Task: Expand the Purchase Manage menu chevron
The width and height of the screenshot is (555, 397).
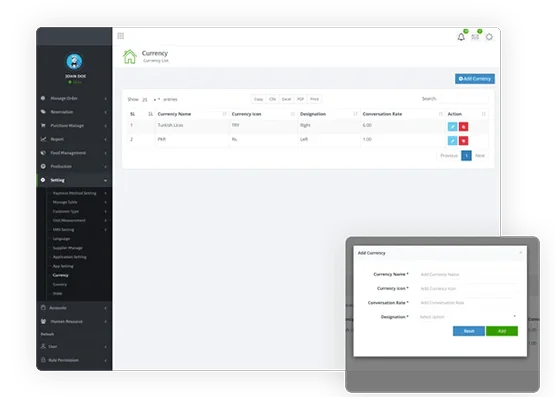Action: [105, 126]
